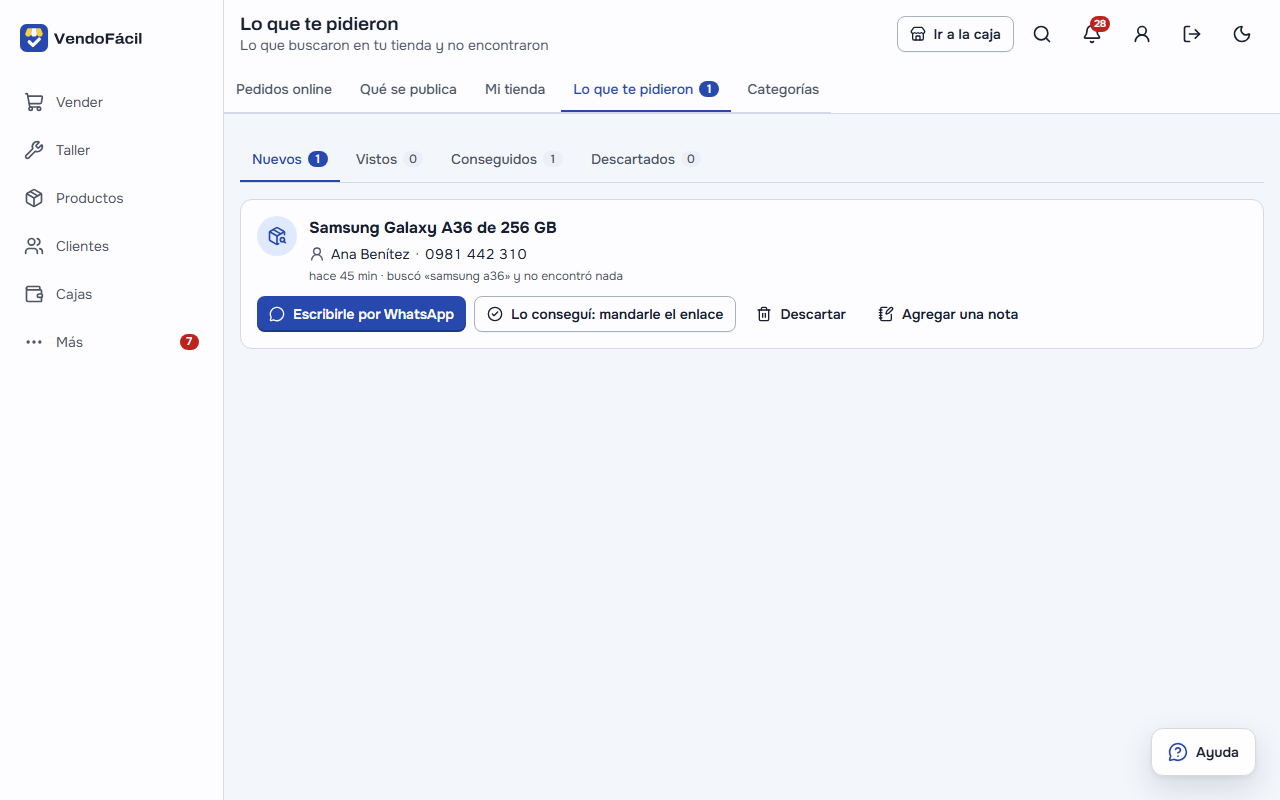Screen dimensions: 1280x800
Task: Open Productos in sidebar
Action: tap(111, 198)
